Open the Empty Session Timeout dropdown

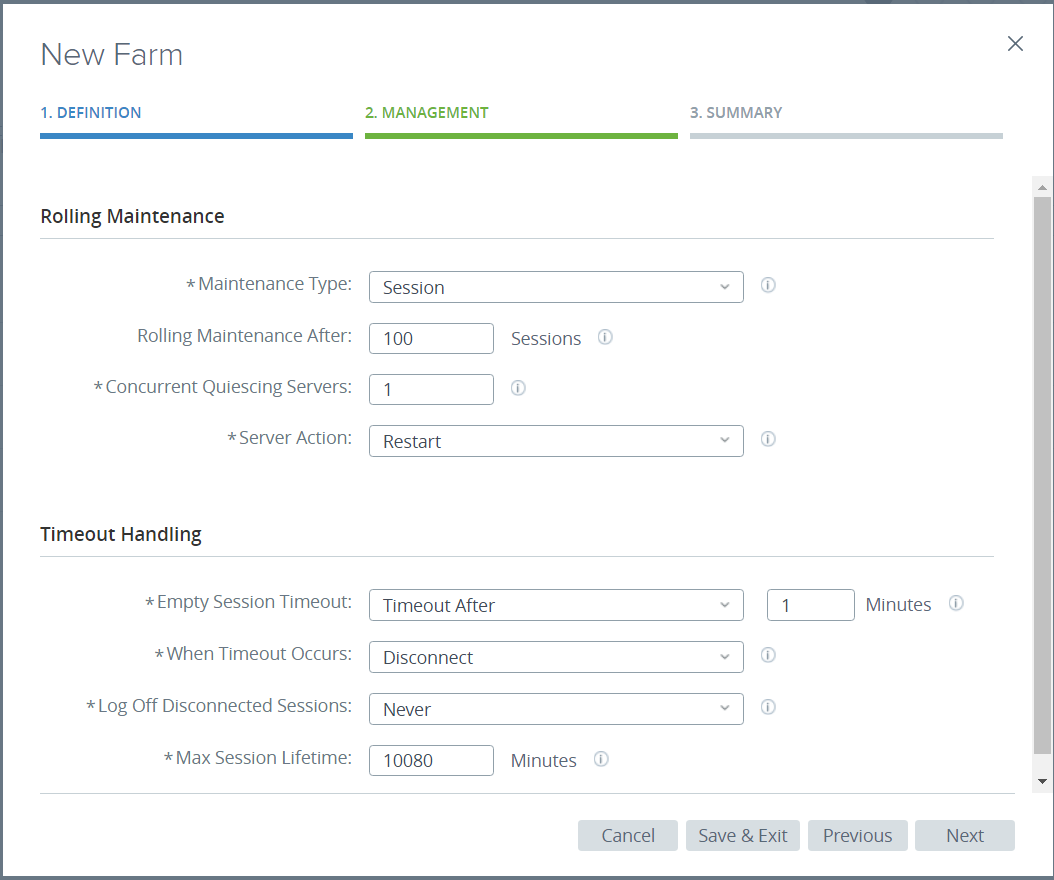pos(556,605)
